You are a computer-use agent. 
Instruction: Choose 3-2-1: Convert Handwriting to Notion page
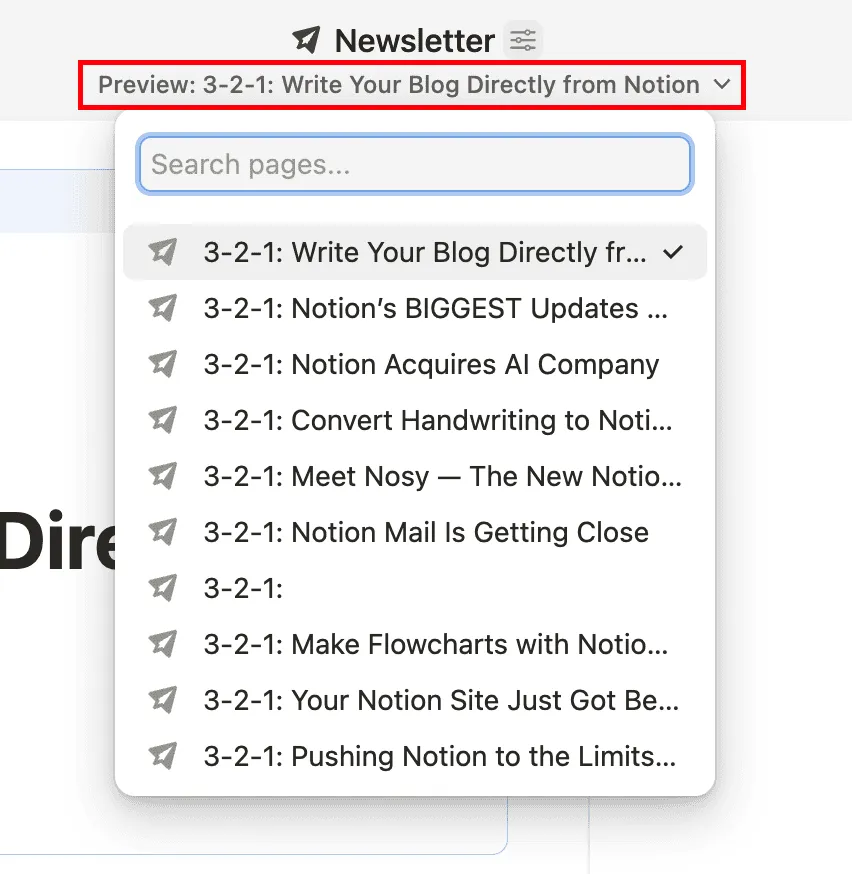point(437,421)
